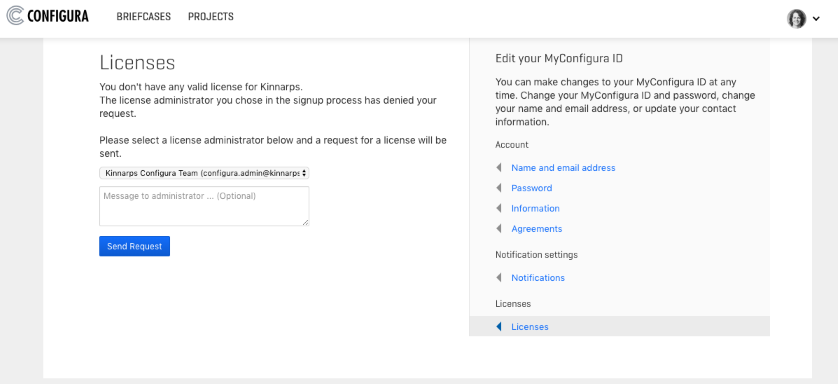Click the user profile avatar

pyautogui.click(x=796, y=19)
